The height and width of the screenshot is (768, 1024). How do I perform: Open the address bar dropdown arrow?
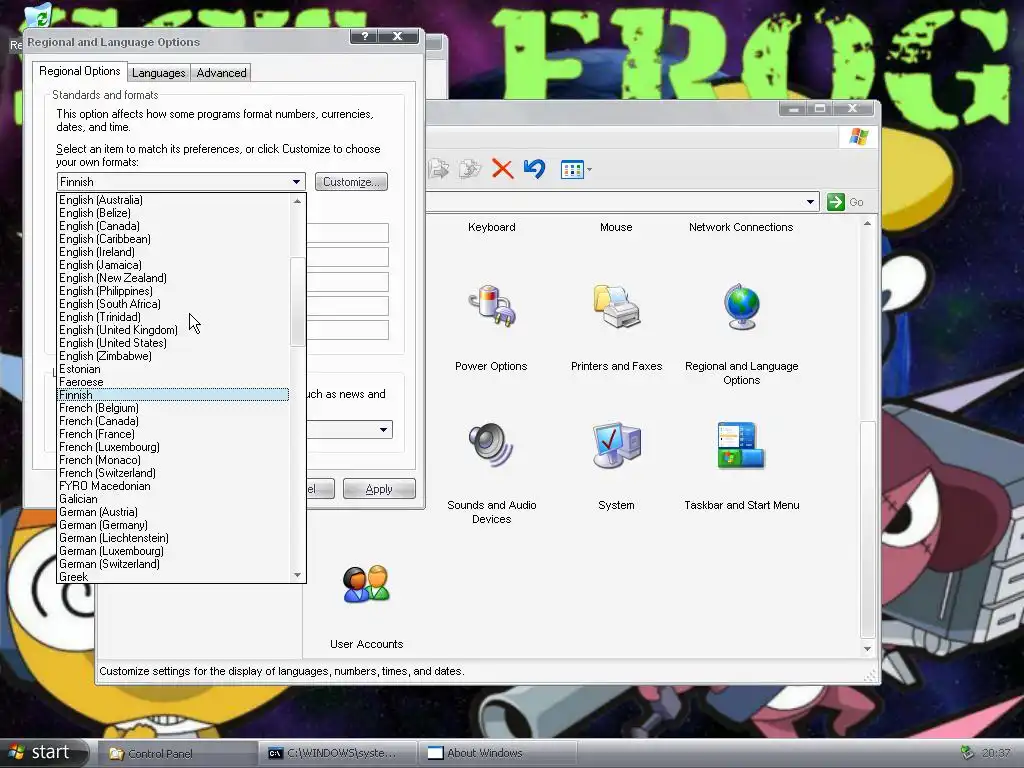pos(810,202)
